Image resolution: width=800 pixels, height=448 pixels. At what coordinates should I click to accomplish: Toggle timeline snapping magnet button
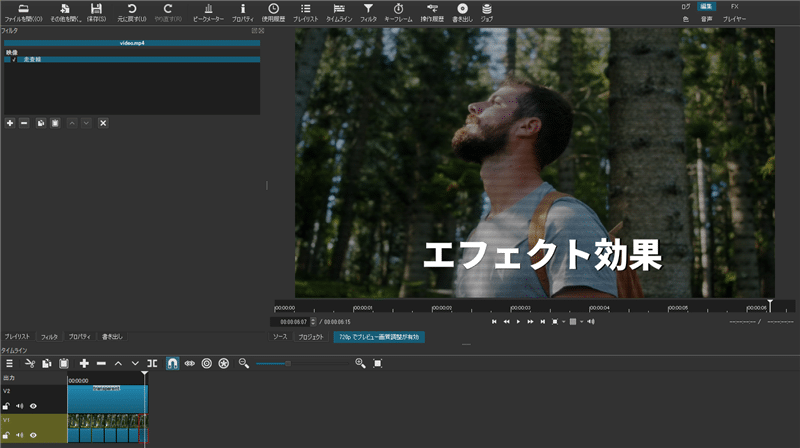pos(172,363)
